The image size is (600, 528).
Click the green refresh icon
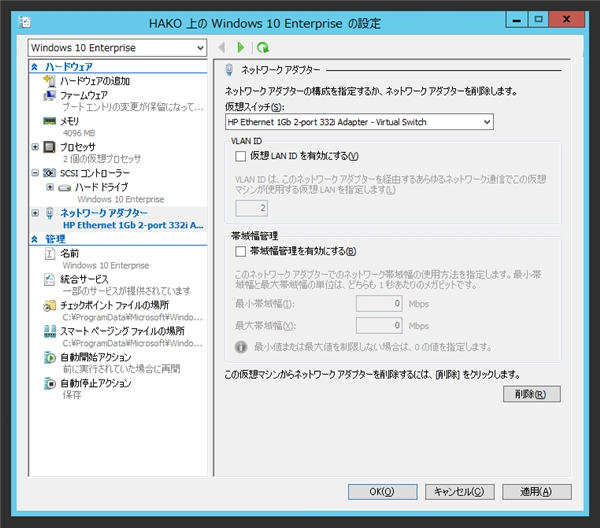coord(263,47)
